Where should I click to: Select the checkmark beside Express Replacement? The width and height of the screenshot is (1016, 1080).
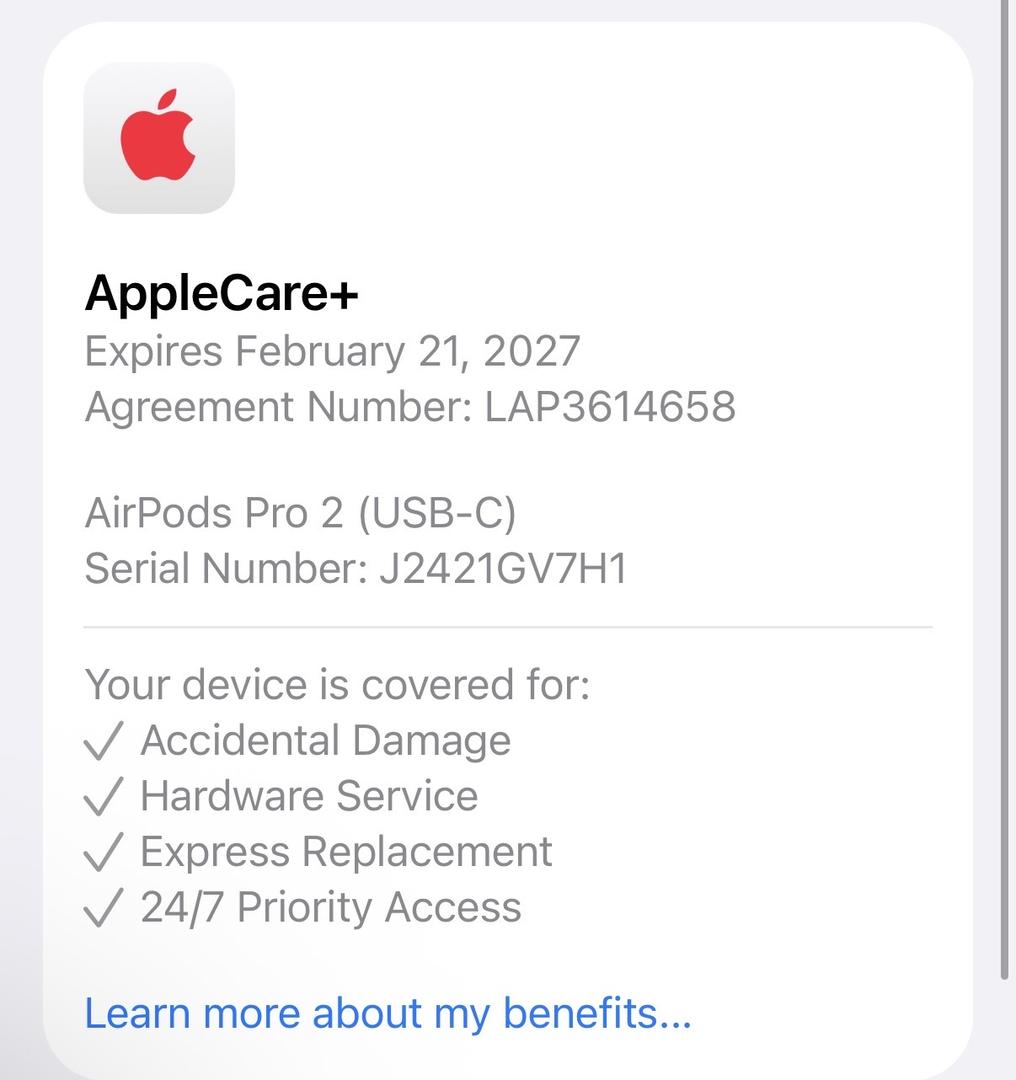tap(104, 854)
